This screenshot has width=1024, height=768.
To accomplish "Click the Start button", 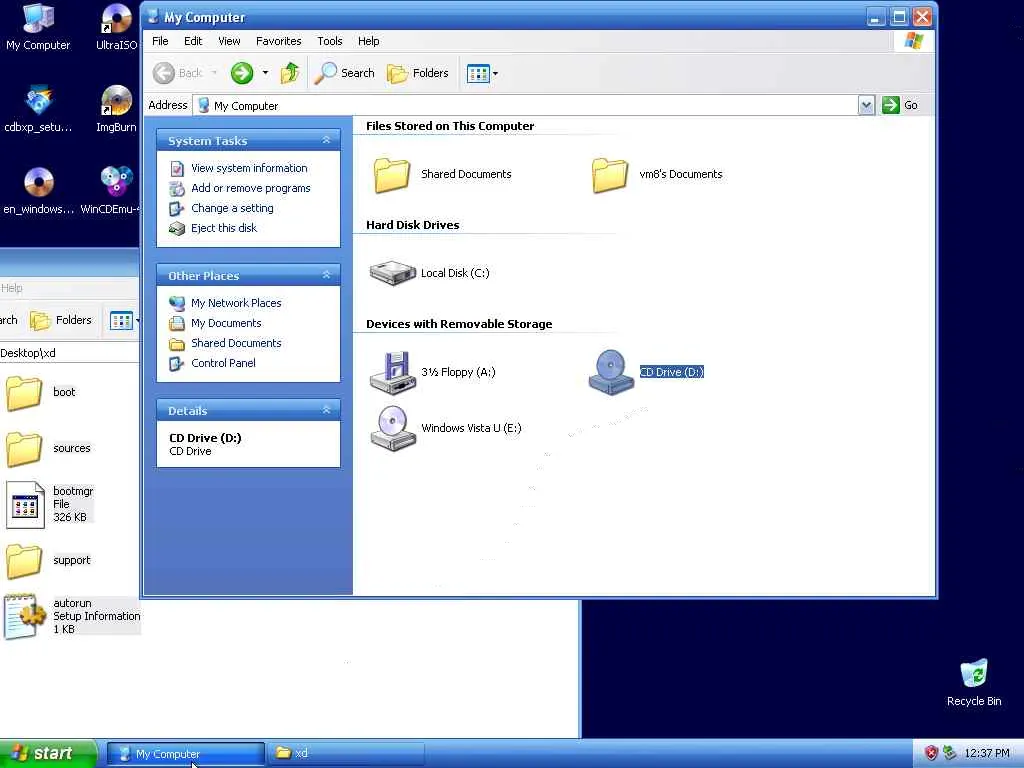I will 48,754.
